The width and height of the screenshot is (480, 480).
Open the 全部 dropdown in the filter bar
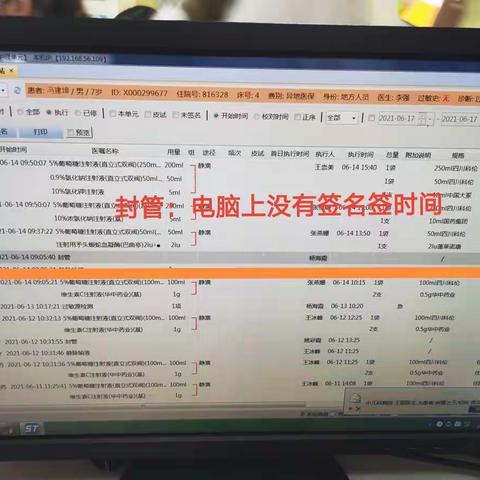[342, 118]
